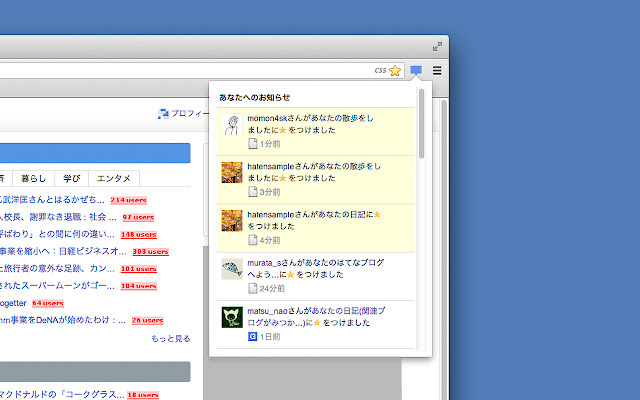Screen dimensions: 640x400
Task: Click the Hatena notification speech bubble icon
Action: (x=416, y=70)
